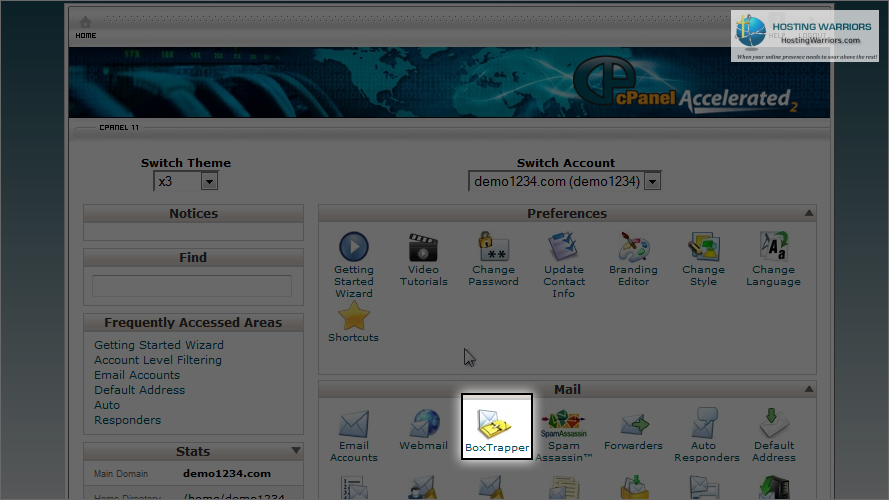Screen dimensions: 889x500
Task: Open Account Level Filtering link
Action: 158,360
